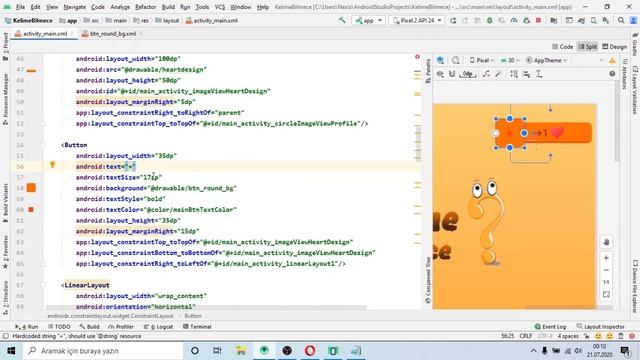The image size is (640, 360).
Task: Open the Event Log
Action: [x=550, y=327]
